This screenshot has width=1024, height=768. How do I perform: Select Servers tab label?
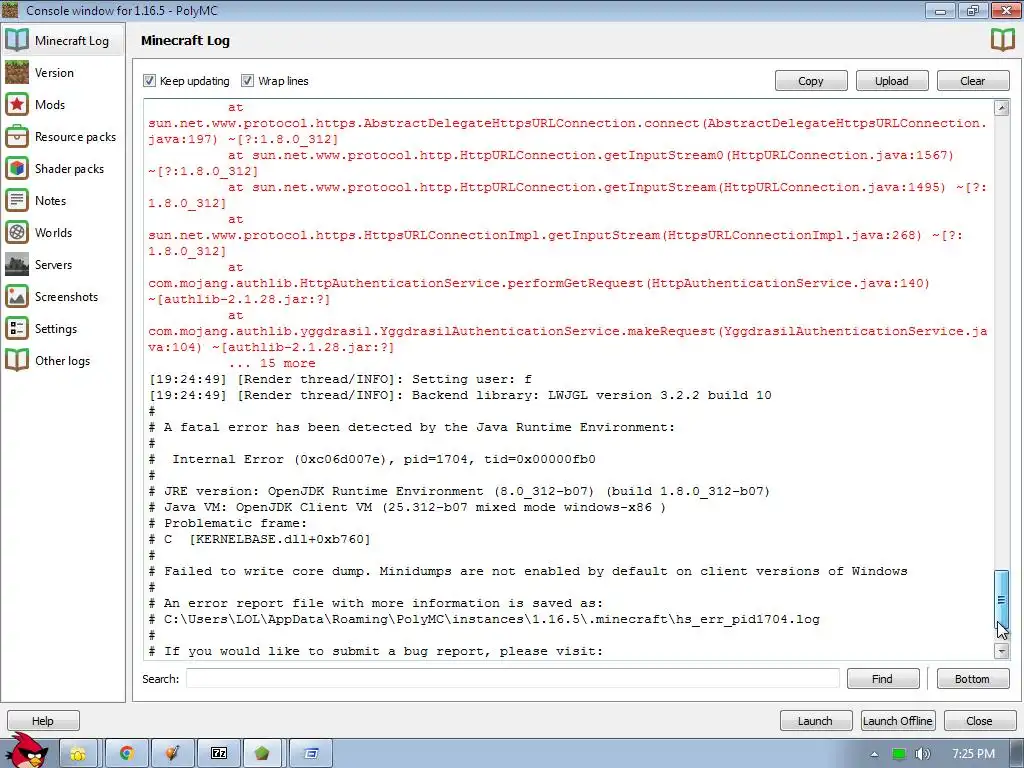[54, 264]
